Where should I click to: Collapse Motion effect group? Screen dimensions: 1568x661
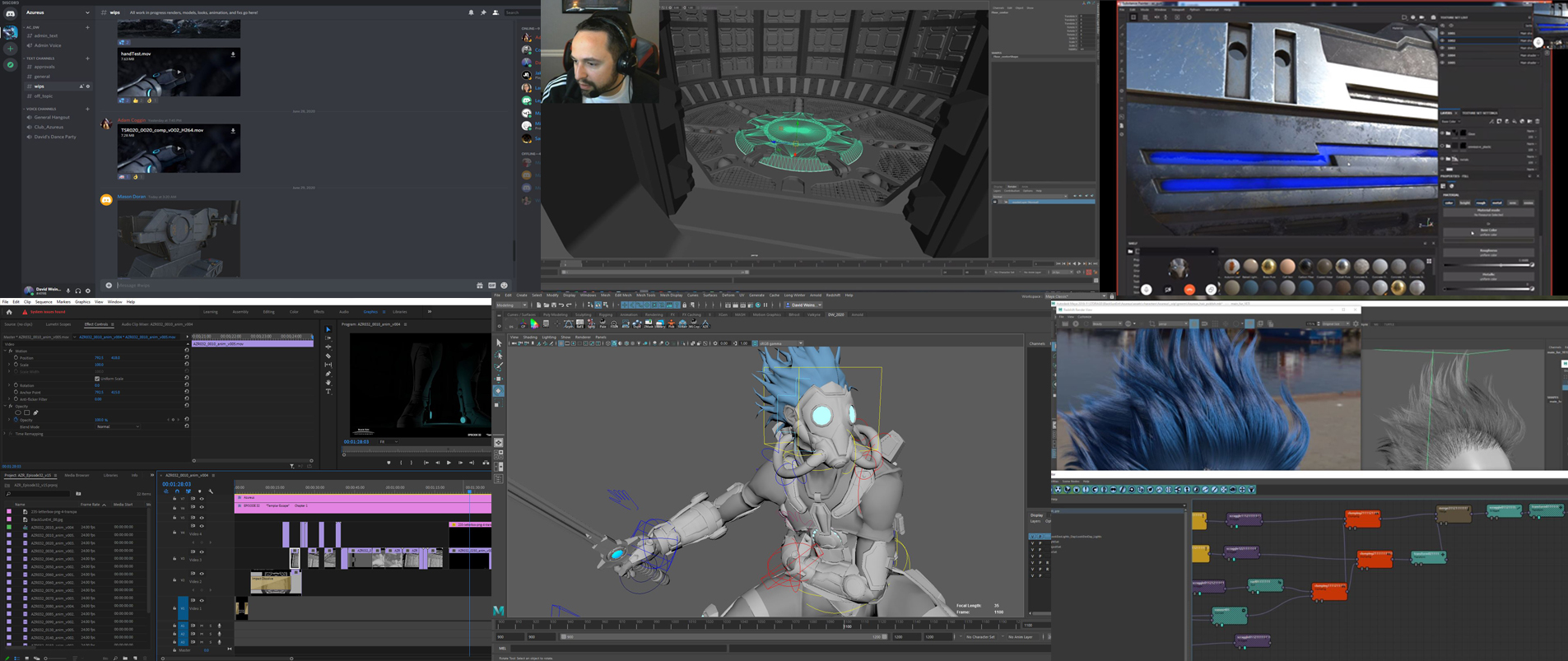click(x=5, y=351)
